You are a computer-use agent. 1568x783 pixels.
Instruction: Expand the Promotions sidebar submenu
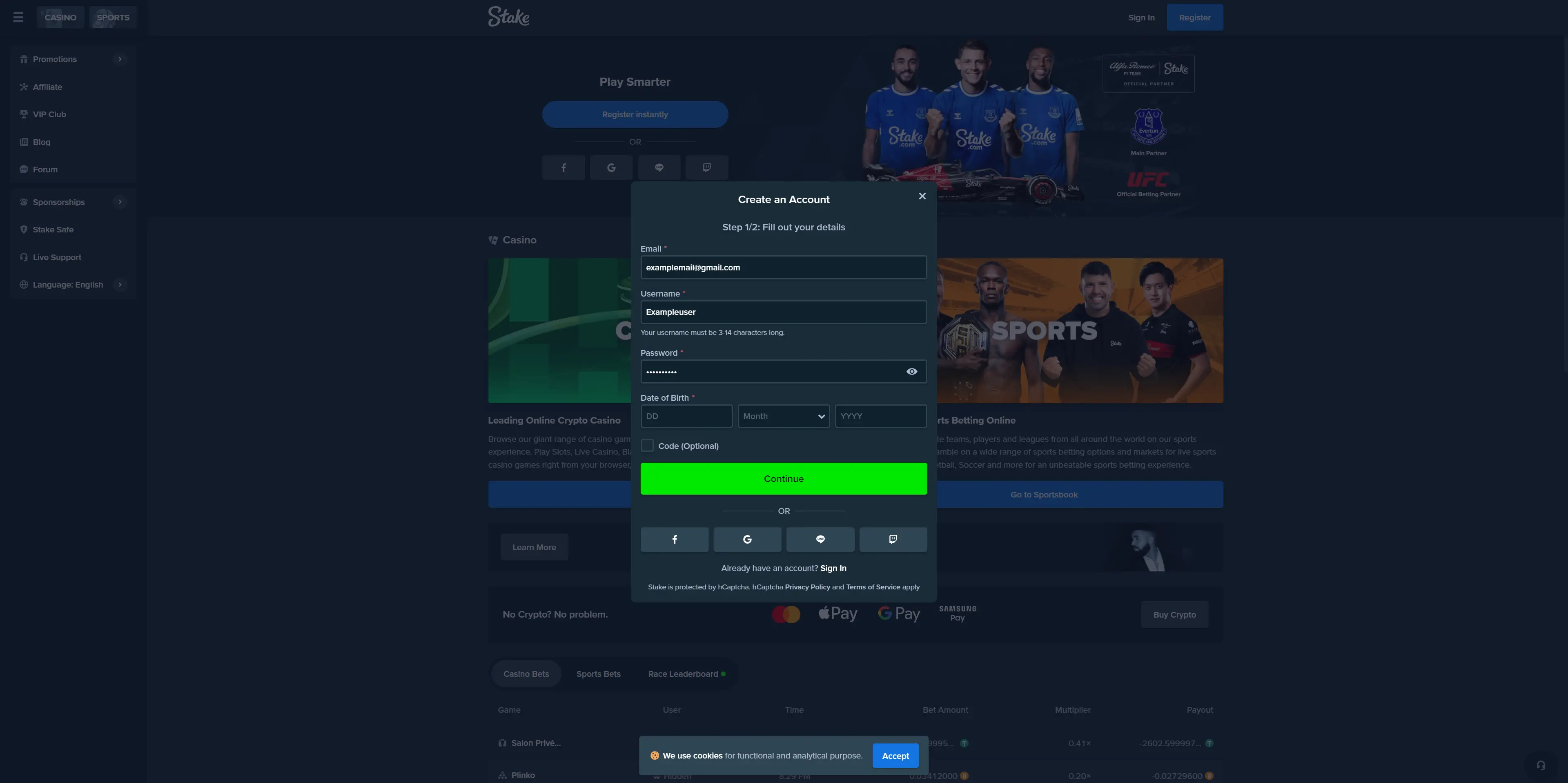point(120,59)
